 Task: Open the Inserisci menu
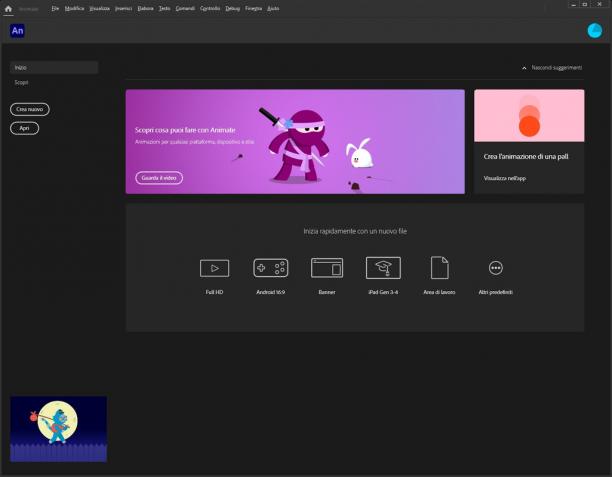pos(123,8)
